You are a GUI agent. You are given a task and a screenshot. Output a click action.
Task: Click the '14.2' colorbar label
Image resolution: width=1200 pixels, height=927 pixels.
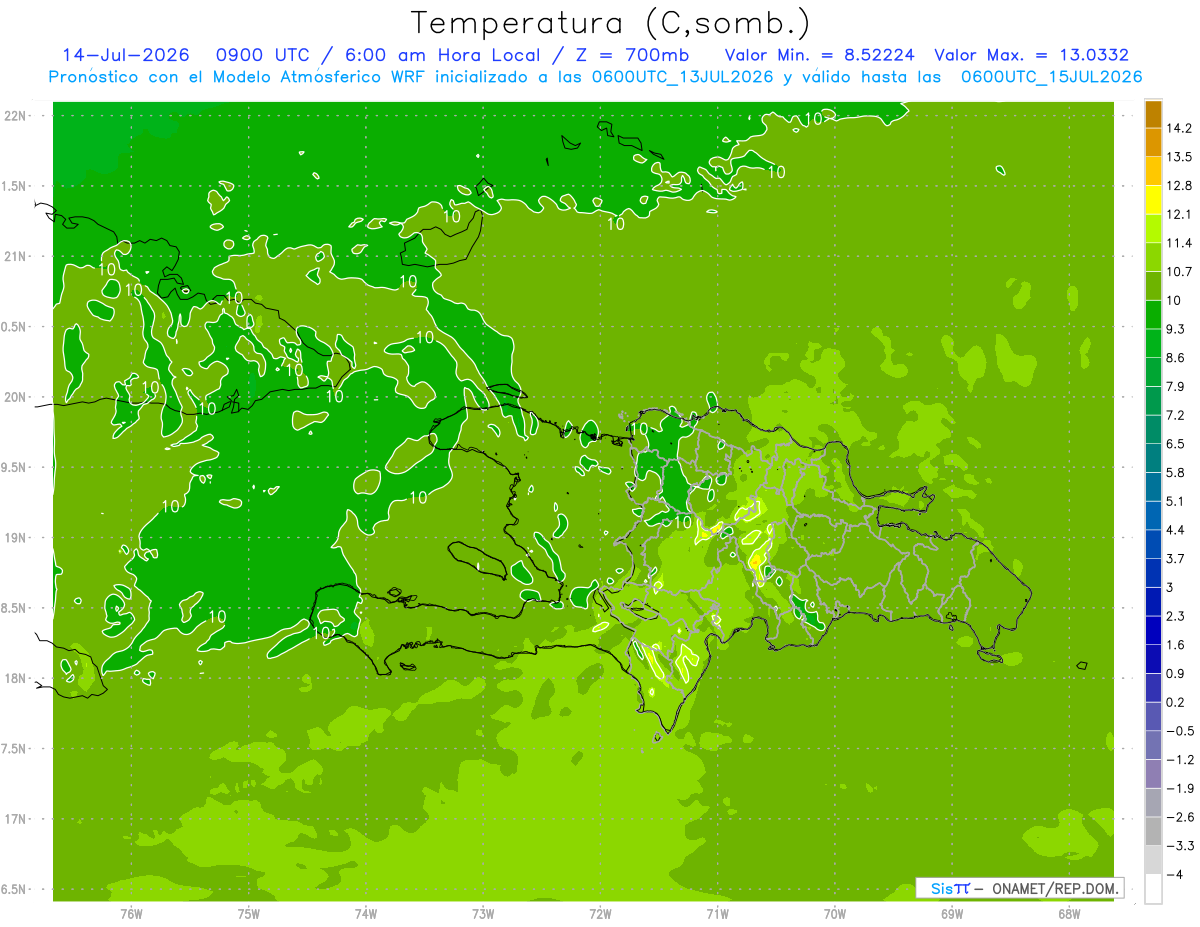click(1179, 128)
